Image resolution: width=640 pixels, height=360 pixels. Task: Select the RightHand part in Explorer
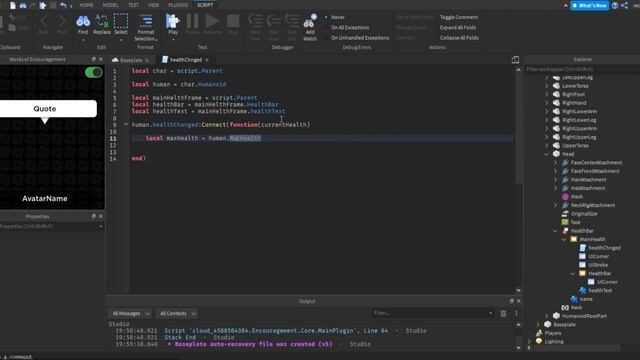(569, 103)
